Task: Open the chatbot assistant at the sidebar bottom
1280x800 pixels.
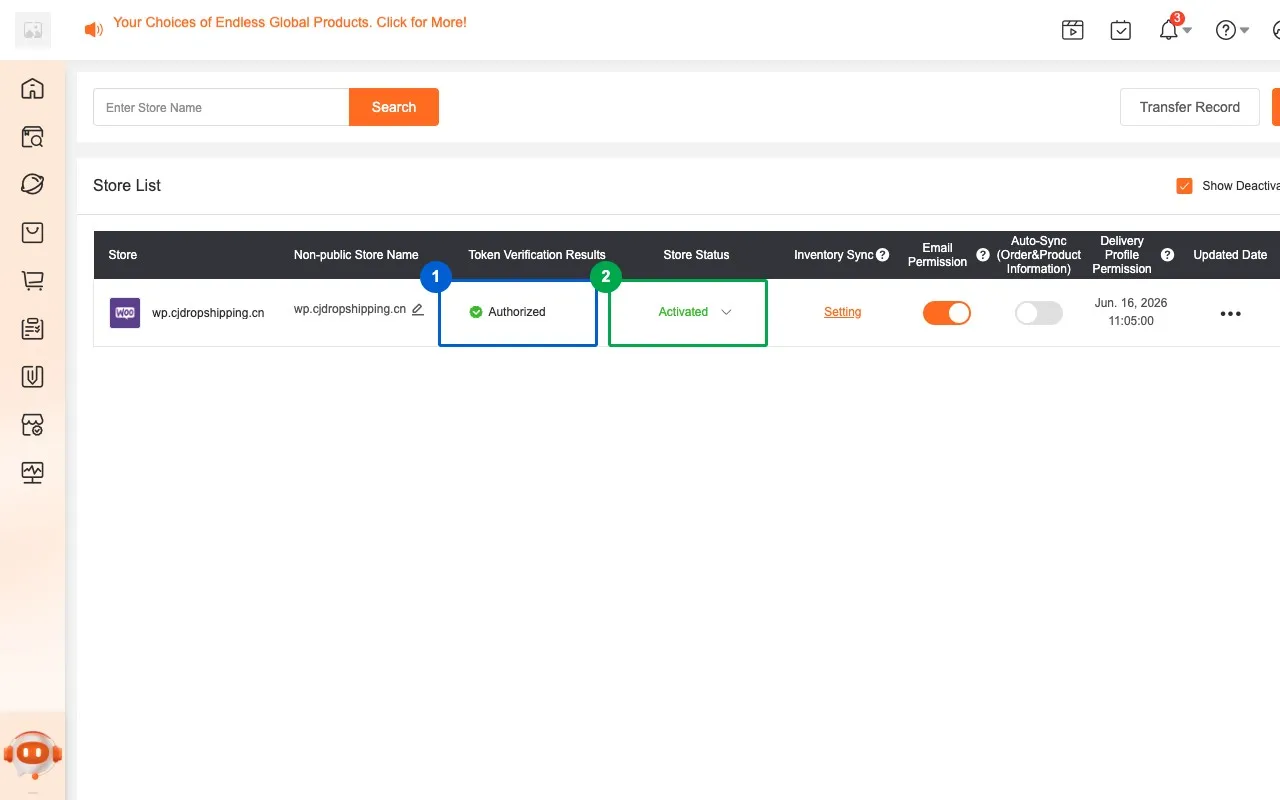Action: [33, 756]
